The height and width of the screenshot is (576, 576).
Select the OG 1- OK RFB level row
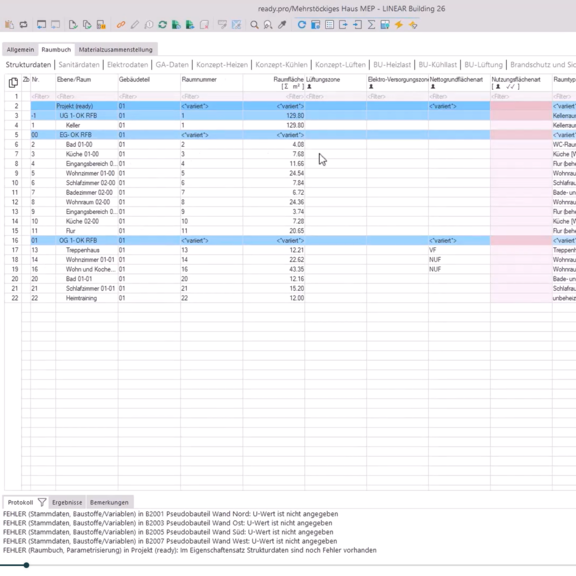[x=78, y=241]
